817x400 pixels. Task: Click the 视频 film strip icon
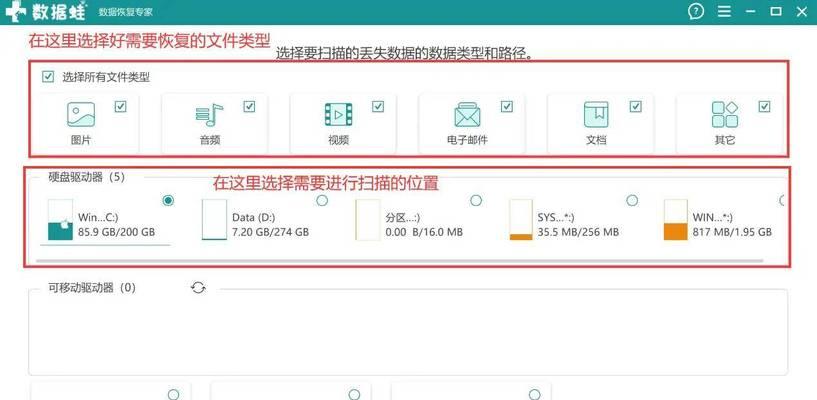pyautogui.click(x=338, y=115)
